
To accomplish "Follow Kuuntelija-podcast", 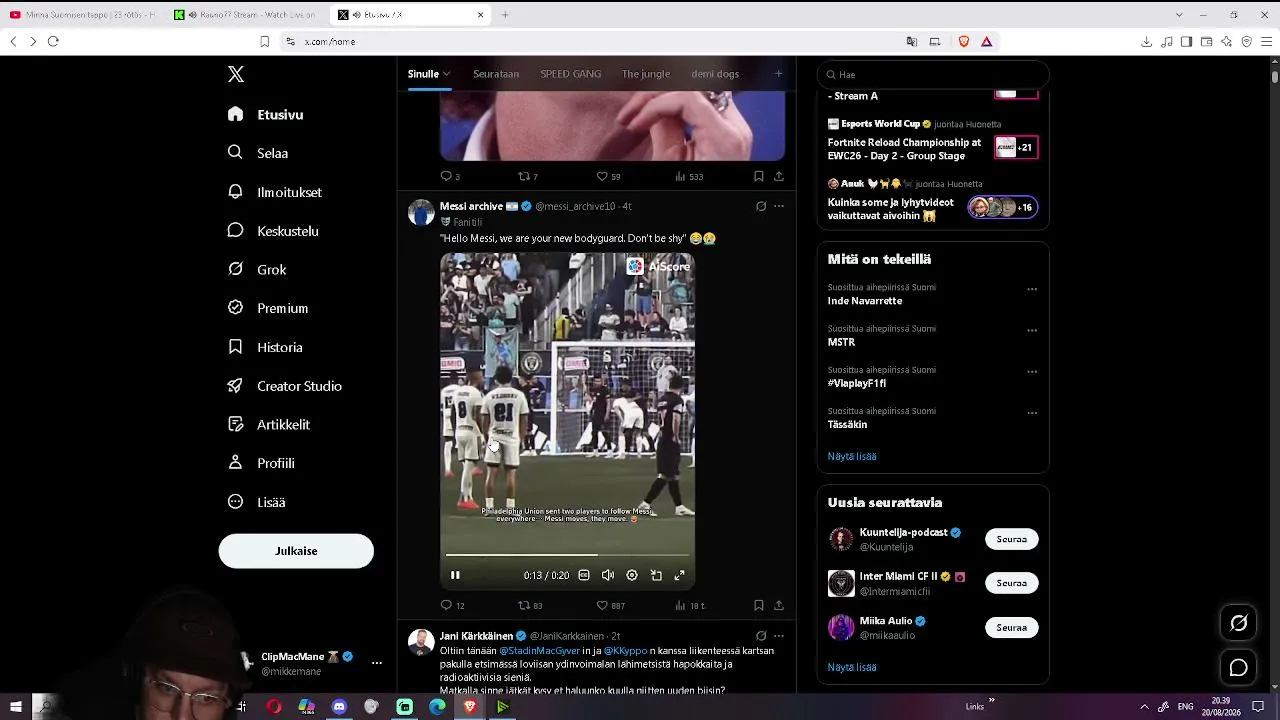I will [x=1012, y=539].
